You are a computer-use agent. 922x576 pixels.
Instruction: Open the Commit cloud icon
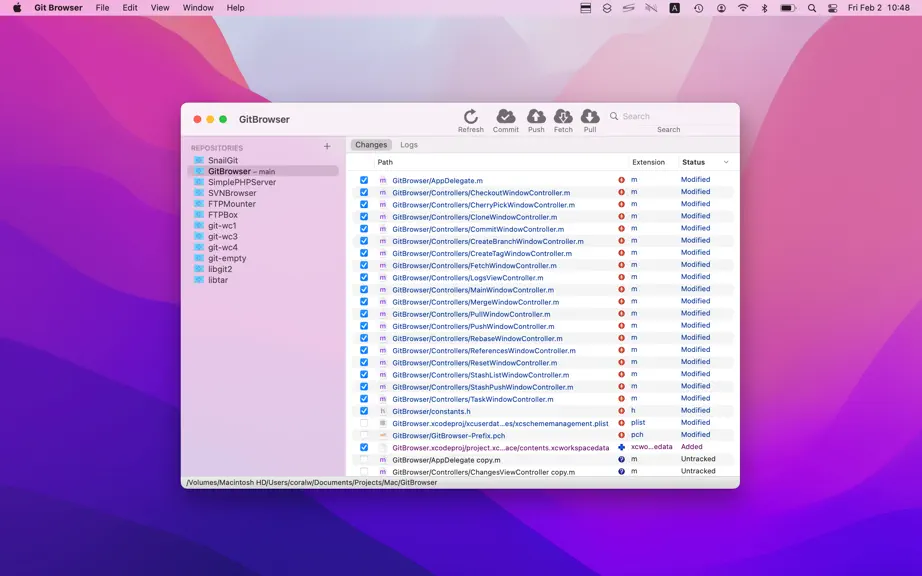click(506, 116)
